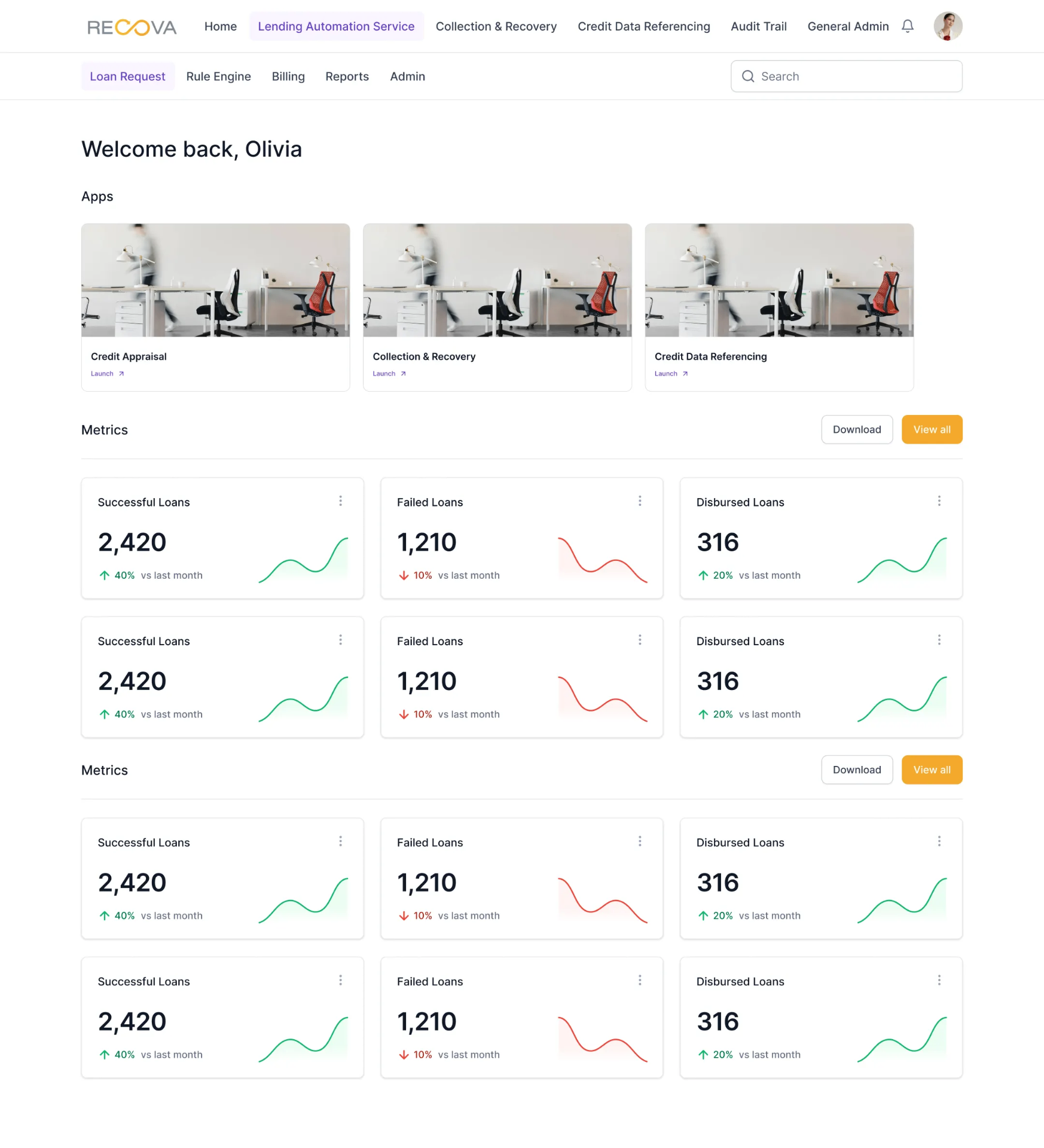1044x1148 pixels.
Task: Switch to the Rule Engine tab
Action: pyautogui.click(x=218, y=77)
